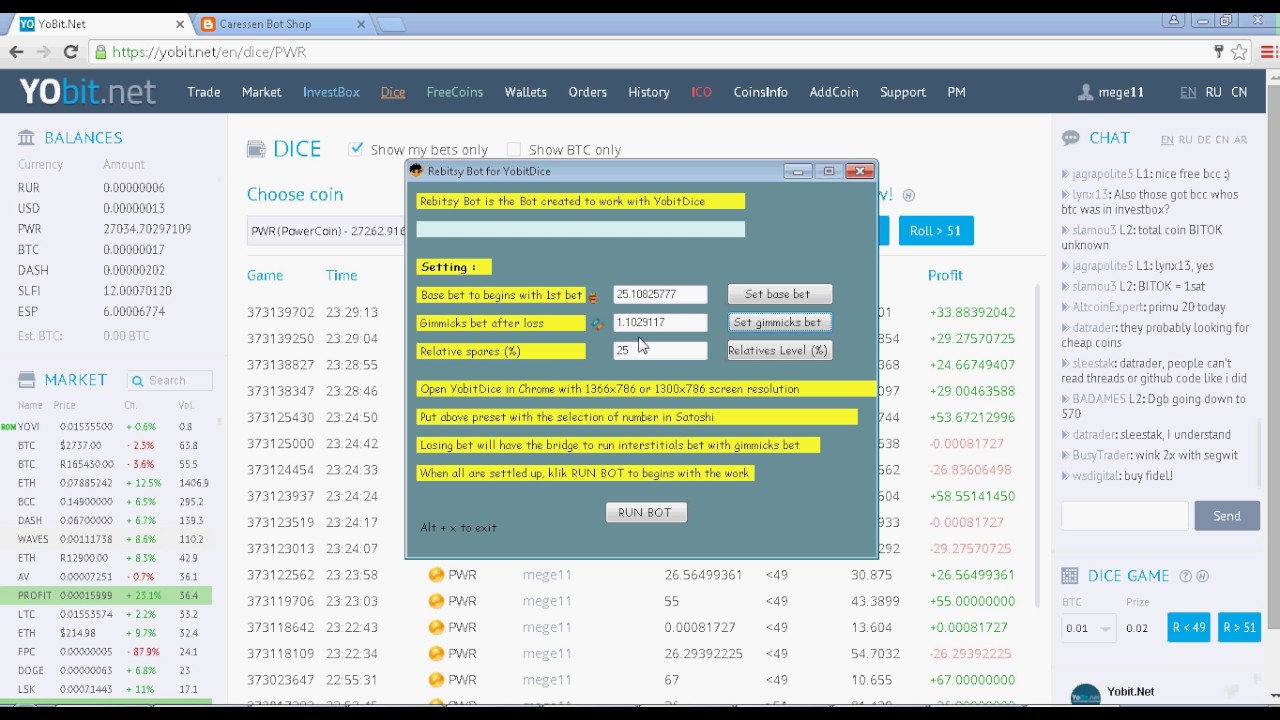Screen dimensions: 1280x720
Task: Click the RUN BOT button
Action: tap(645, 512)
